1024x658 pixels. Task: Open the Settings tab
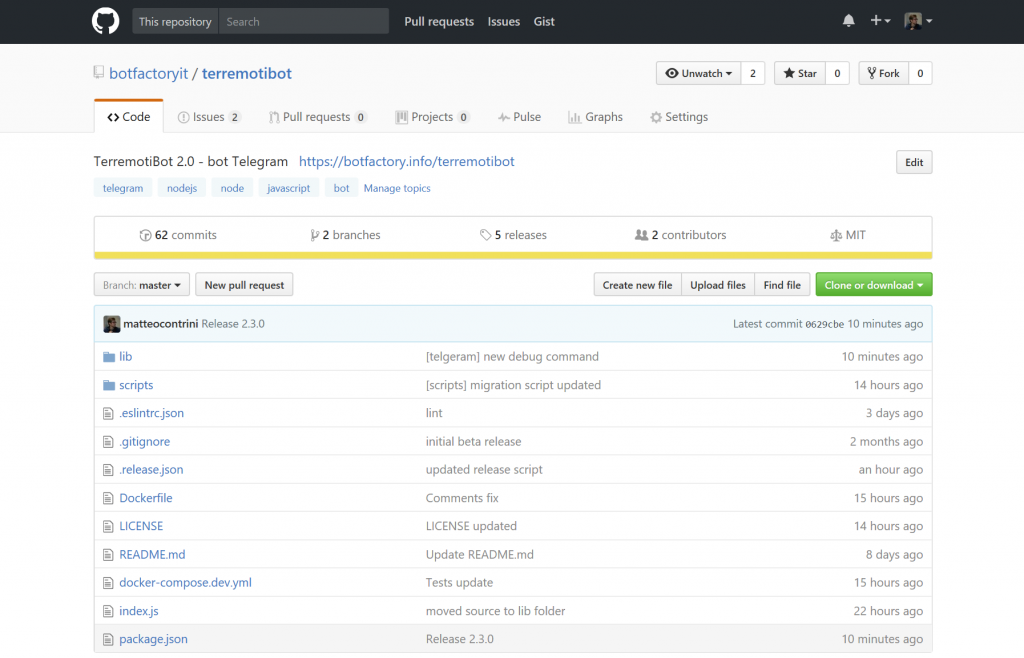click(x=679, y=116)
